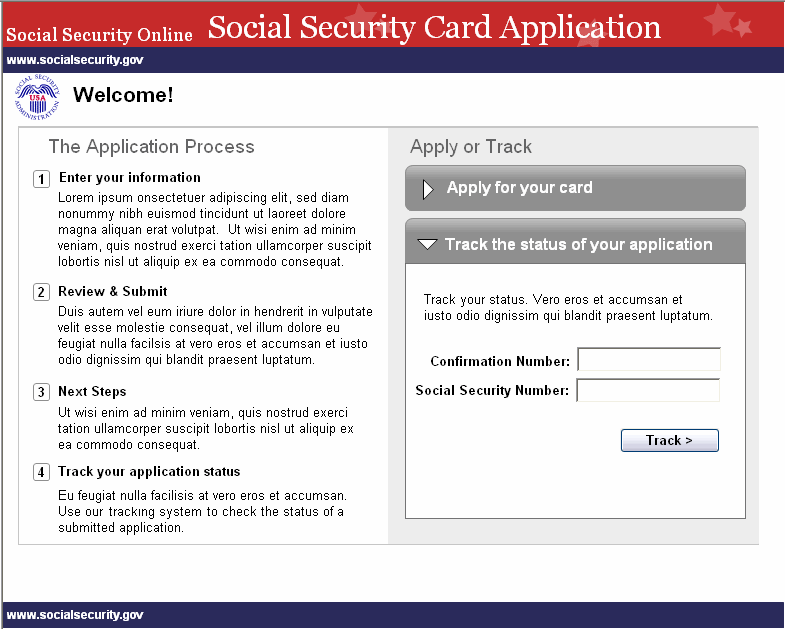Click into the Social Security Number field
Screen dimensions: 785x629
(x=648, y=390)
